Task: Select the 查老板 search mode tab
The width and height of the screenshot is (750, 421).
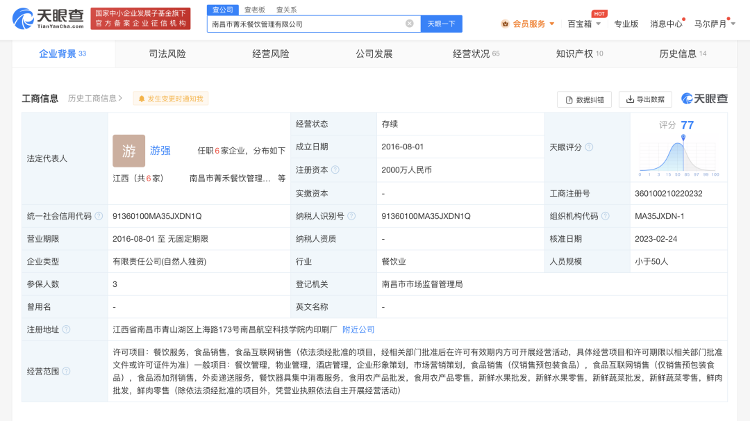Action: pos(254,9)
